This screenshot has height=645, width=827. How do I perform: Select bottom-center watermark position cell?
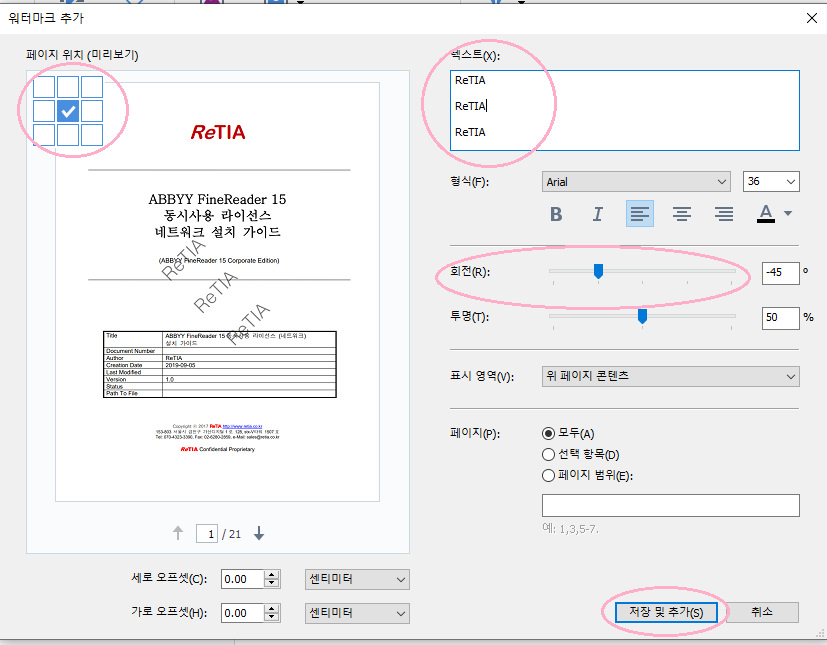click(68, 135)
